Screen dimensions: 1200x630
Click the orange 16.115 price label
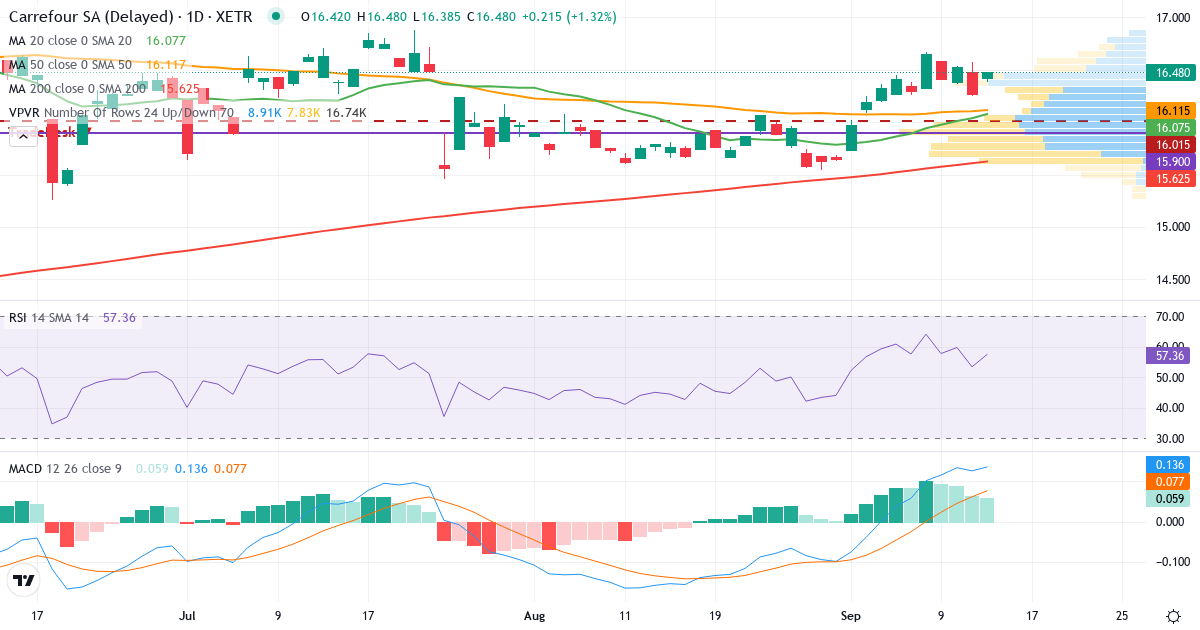tap(1172, 111)
